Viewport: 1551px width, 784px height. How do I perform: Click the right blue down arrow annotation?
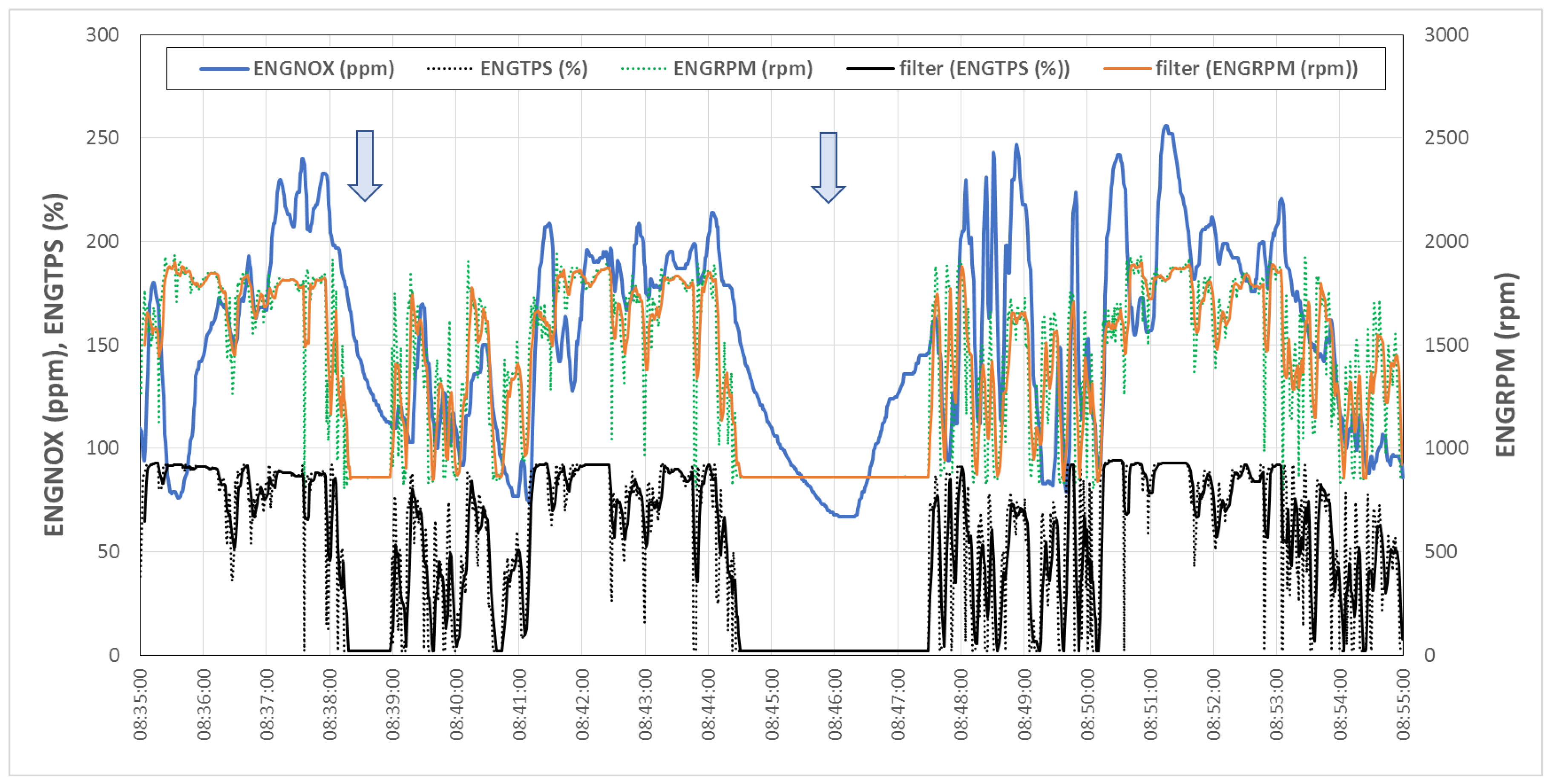[829, 167]
